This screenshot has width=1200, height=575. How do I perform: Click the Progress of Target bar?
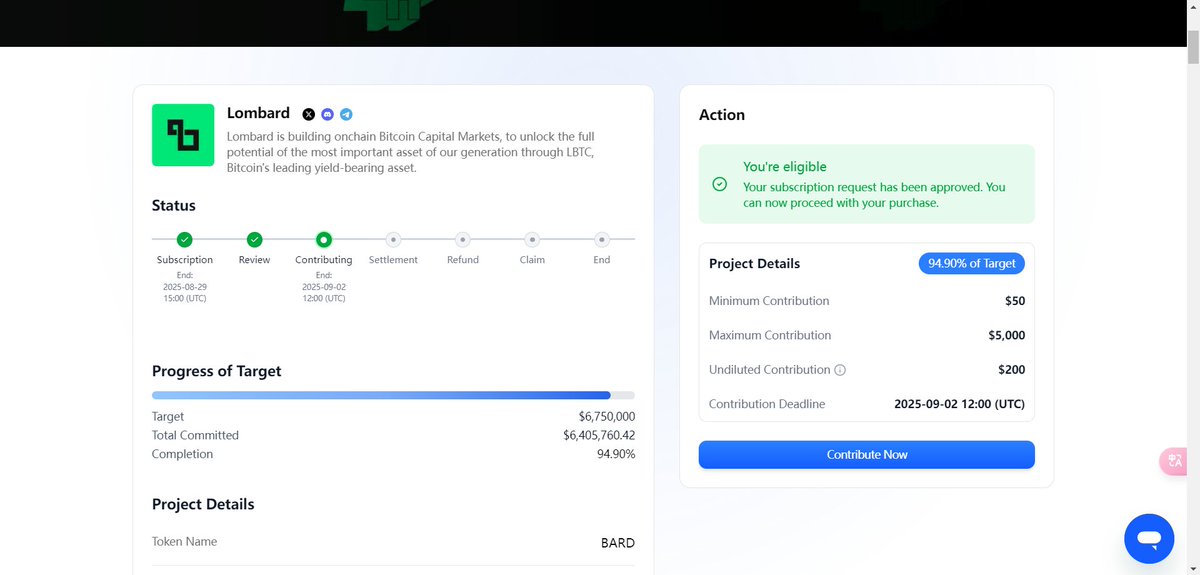(x=393, y=395)
